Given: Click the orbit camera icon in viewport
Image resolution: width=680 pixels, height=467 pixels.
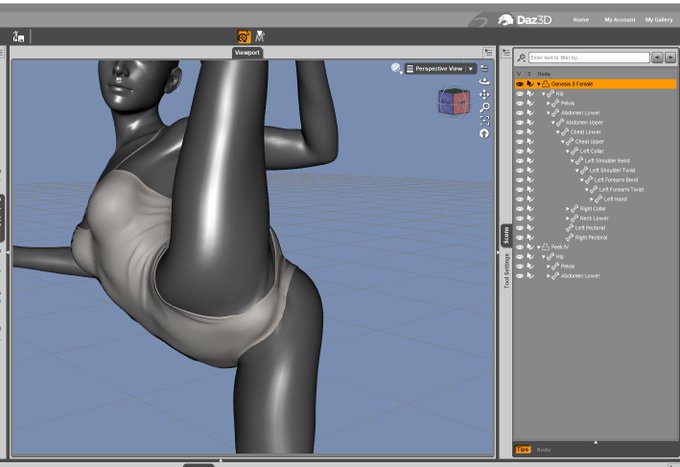Looking at the screenshot, I should [x=484, y=82].
